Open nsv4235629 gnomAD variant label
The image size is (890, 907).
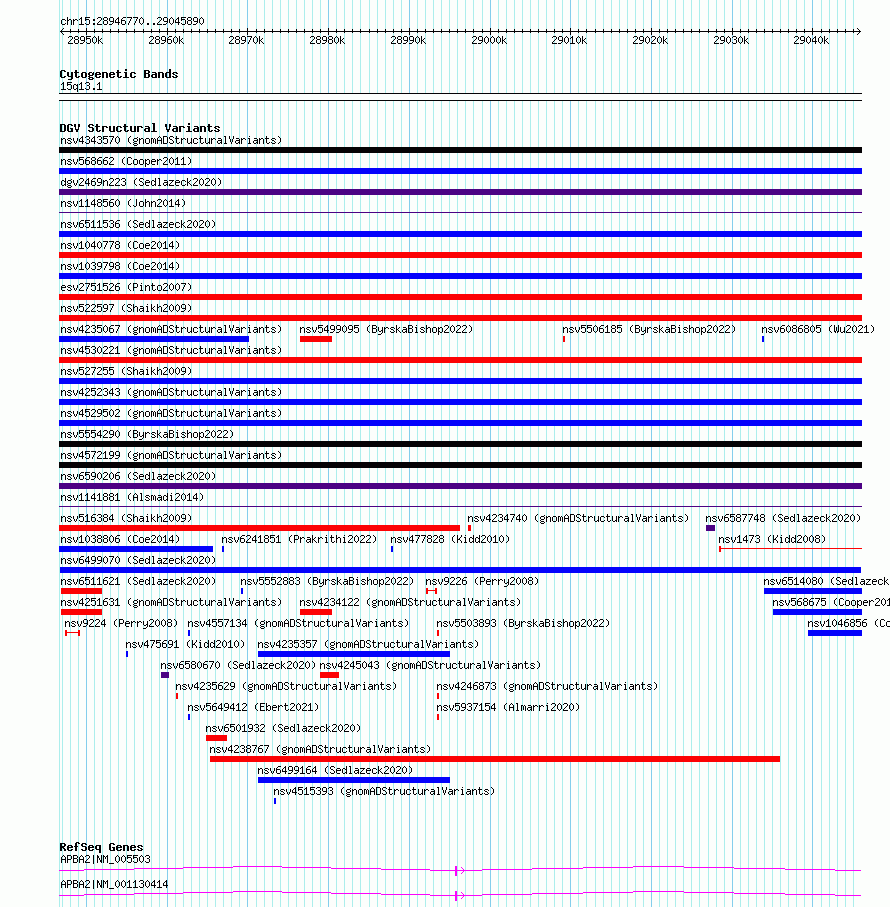(286, 687)
